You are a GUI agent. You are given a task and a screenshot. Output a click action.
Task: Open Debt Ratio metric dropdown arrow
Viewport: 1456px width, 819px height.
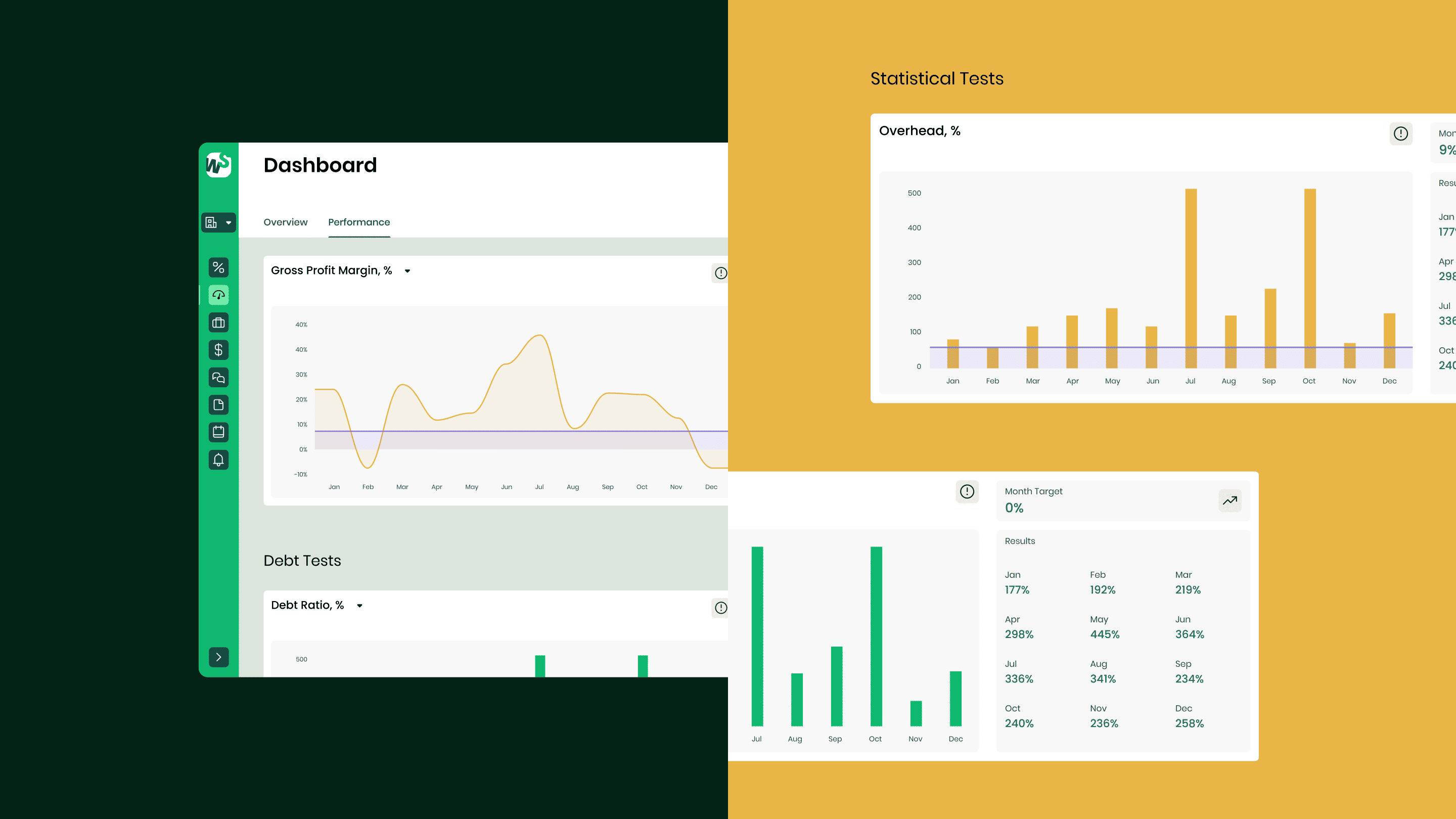tap(359, 606)
